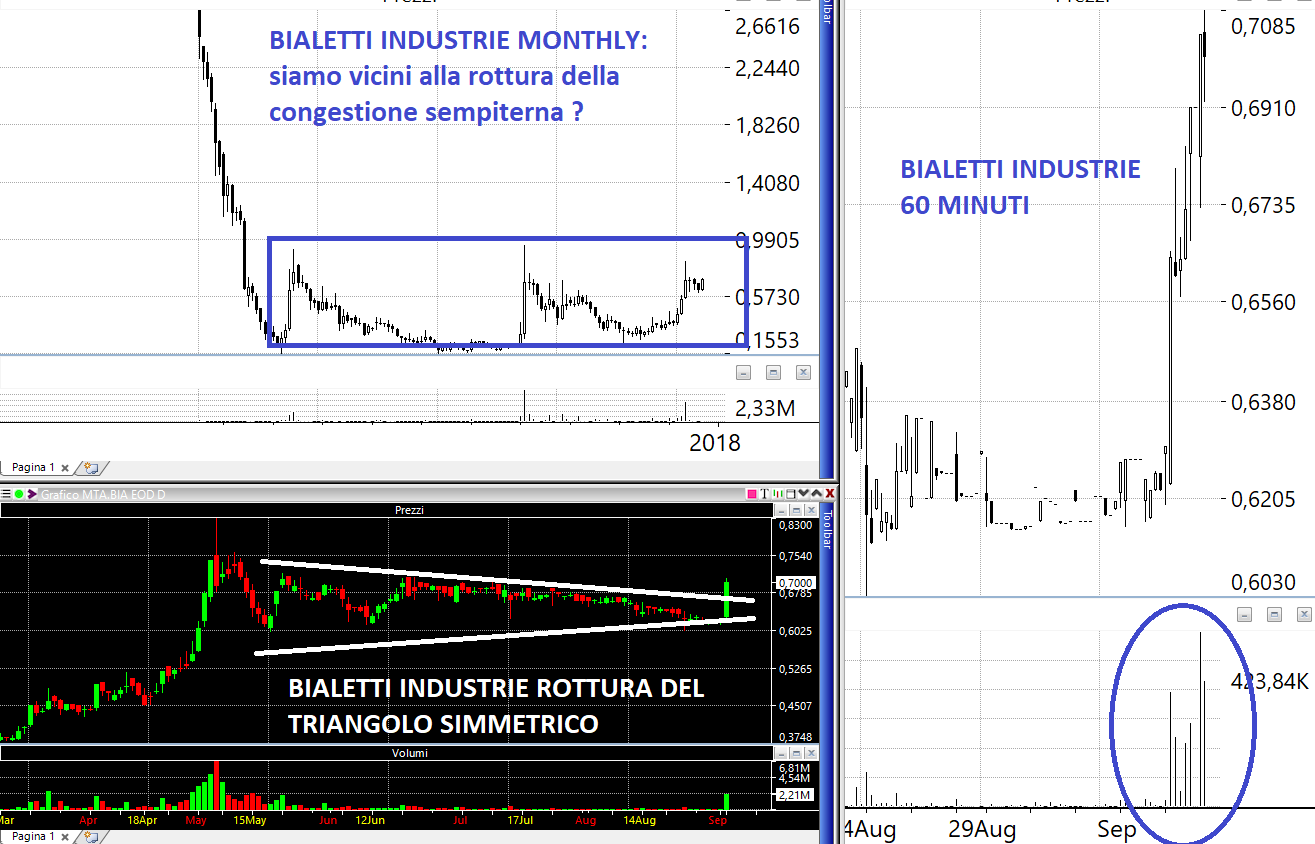Close the monthly chart volume panel
Image resolution: width=1315 pixels, height=844 pixels.
(803, 372)
